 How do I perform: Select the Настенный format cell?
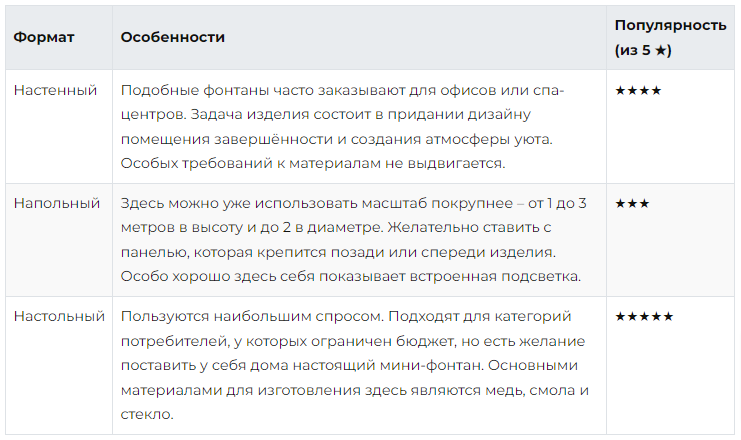pyautogui.click(x=55, y=90)
